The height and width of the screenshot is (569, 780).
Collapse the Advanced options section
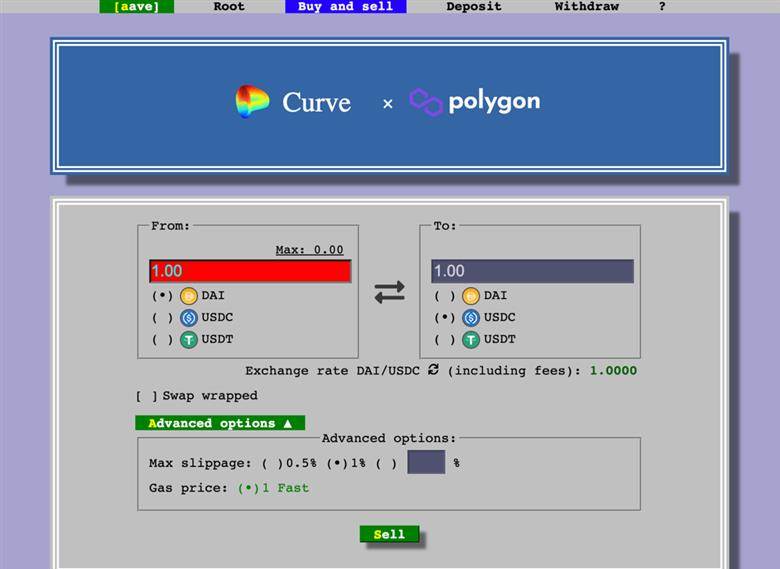220,423
